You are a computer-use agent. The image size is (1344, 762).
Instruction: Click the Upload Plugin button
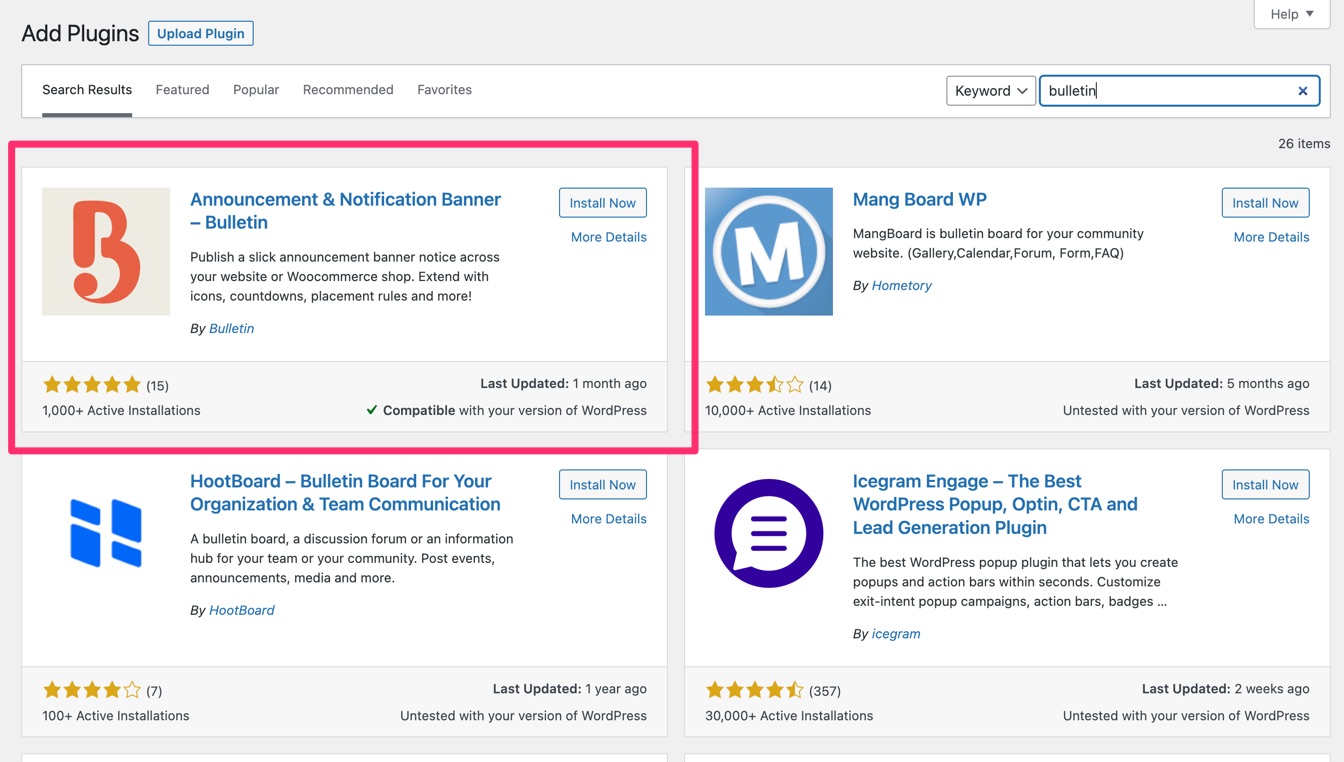coord(201,33)
